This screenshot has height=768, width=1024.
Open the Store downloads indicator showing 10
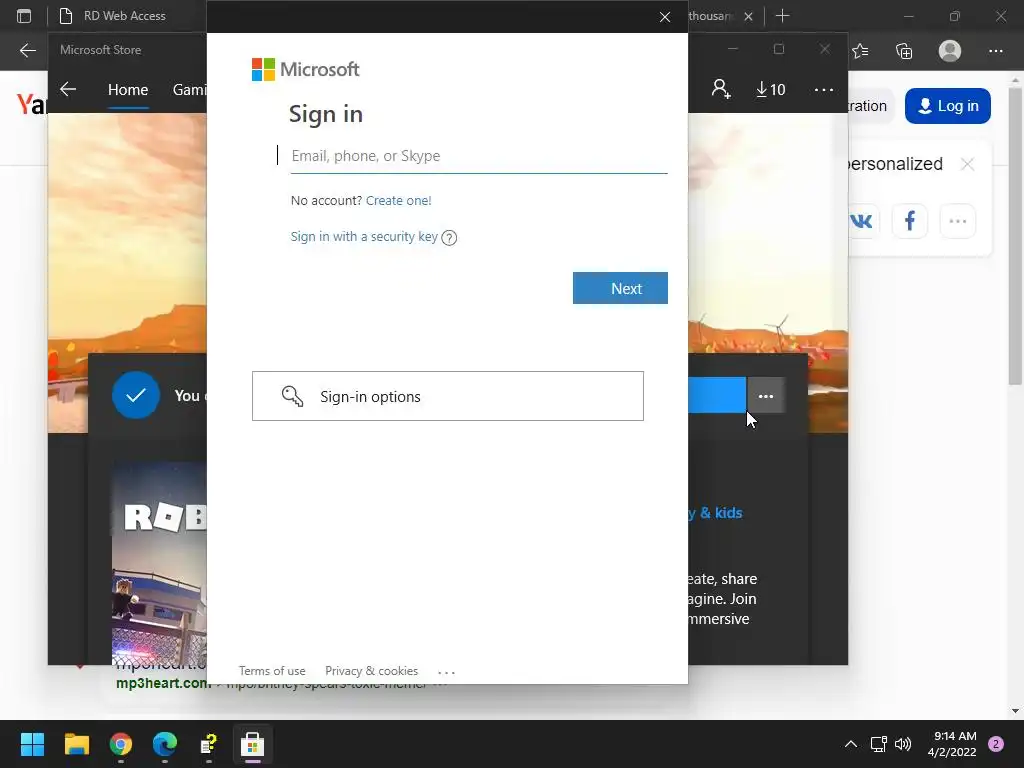click(x=771, y=89)
